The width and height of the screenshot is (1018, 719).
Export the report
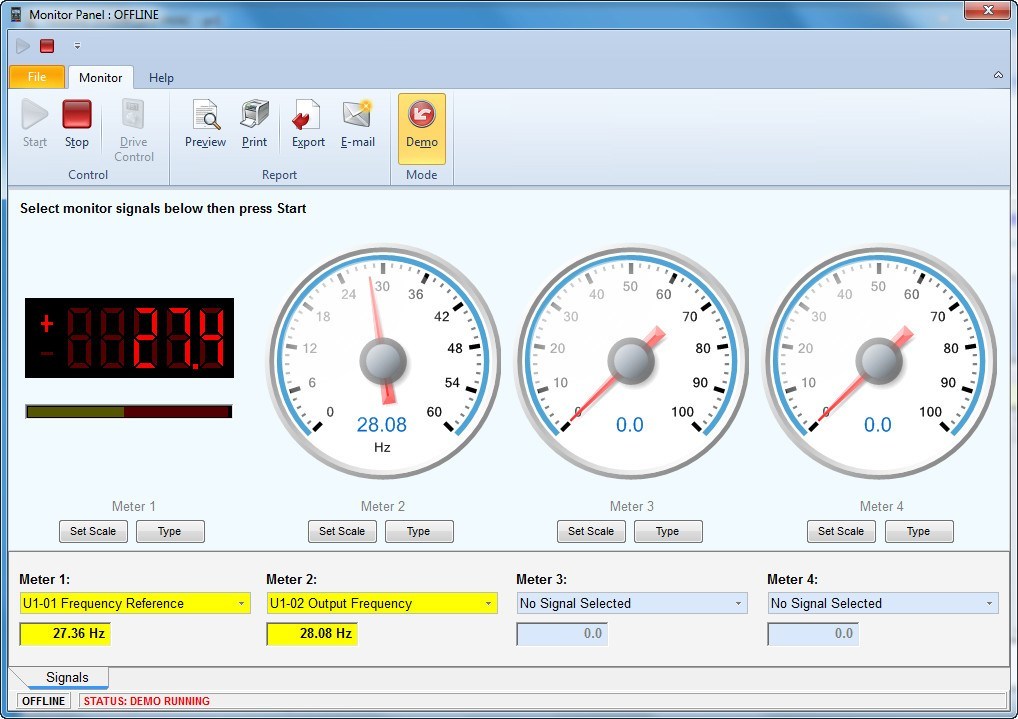(308, 123)
